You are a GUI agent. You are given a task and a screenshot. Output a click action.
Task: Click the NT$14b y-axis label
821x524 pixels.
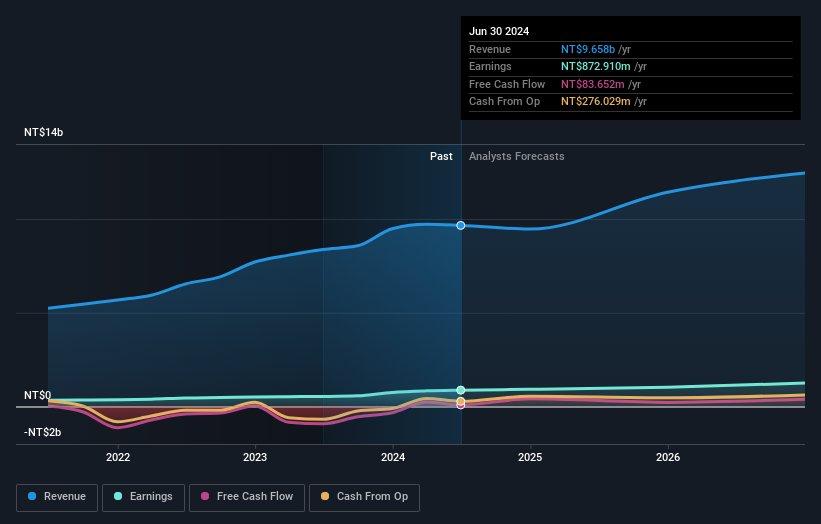point(43,132)
